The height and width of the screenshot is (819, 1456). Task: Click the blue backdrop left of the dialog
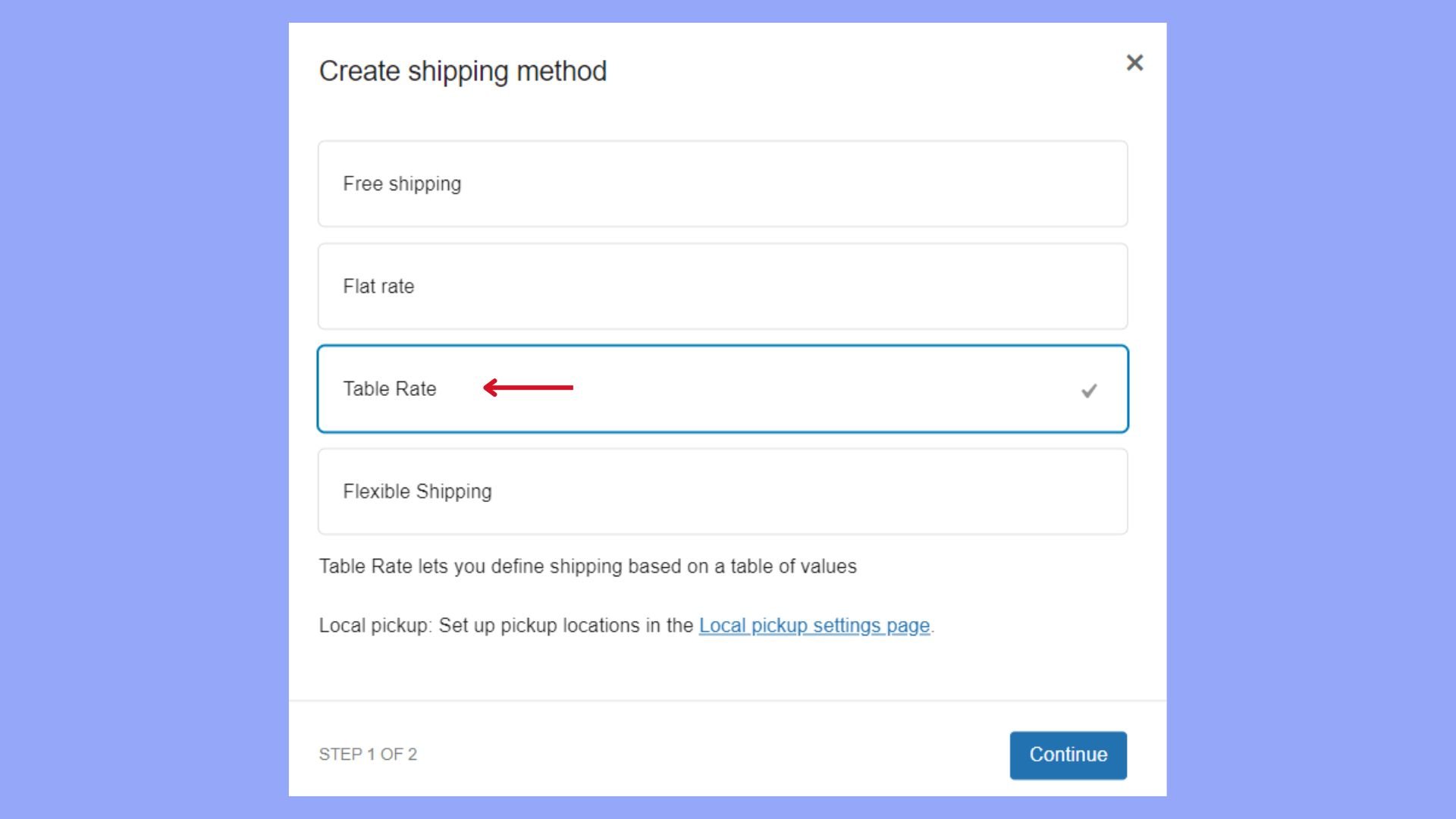tap(144, 409)
